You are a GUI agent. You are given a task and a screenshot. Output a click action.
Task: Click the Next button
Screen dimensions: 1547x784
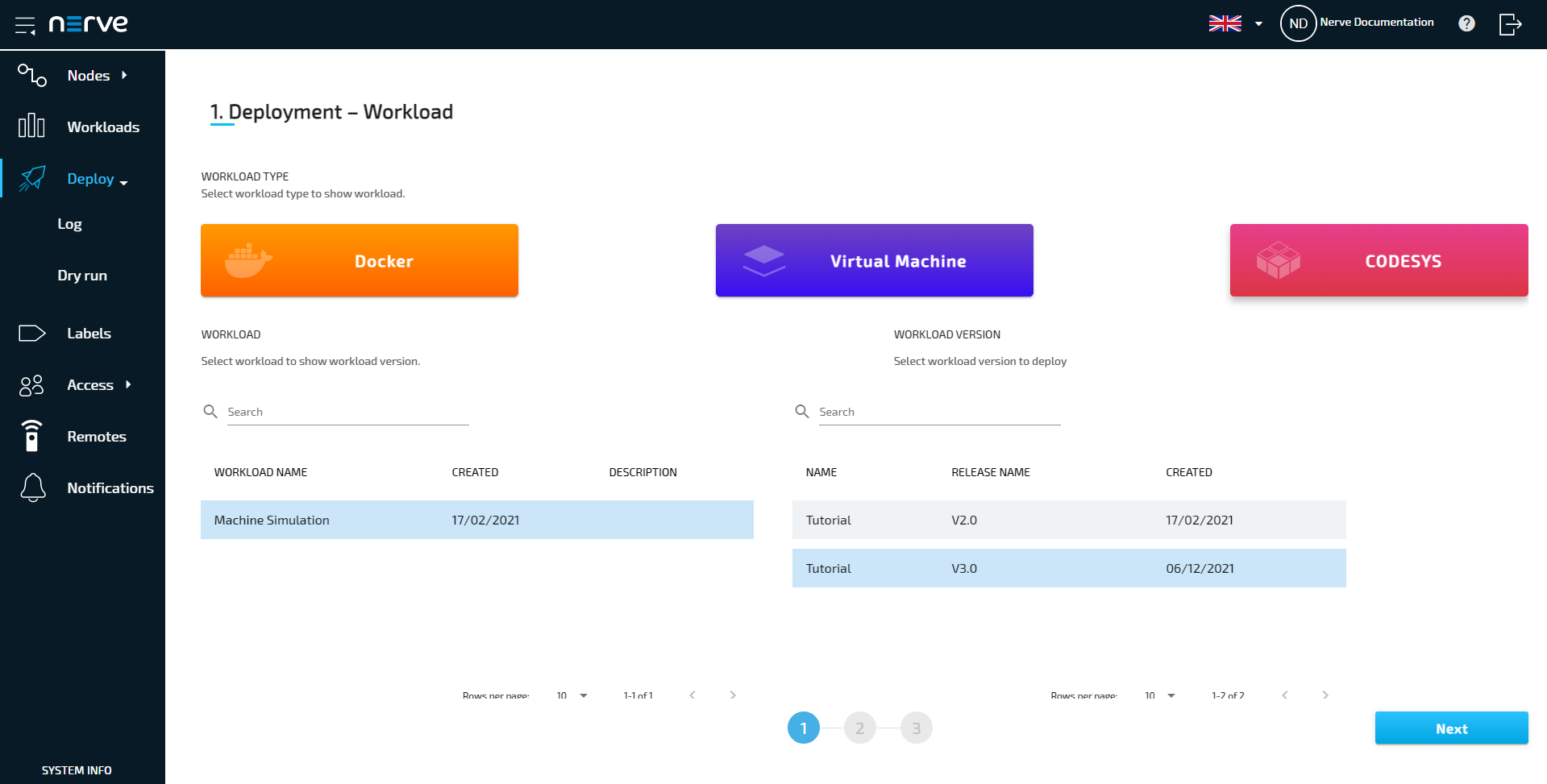click(1450, 728)
